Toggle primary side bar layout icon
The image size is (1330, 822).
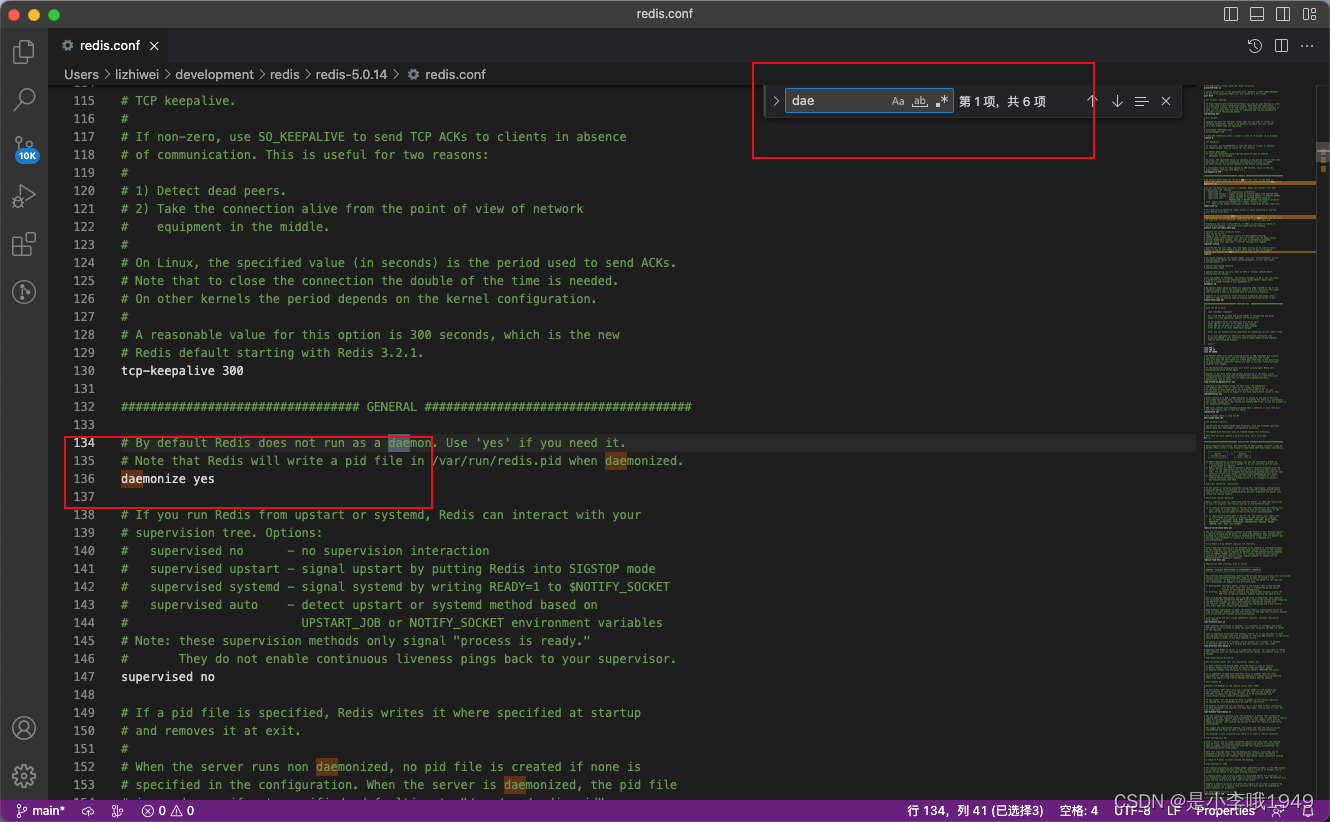(x=1231, y=14)
